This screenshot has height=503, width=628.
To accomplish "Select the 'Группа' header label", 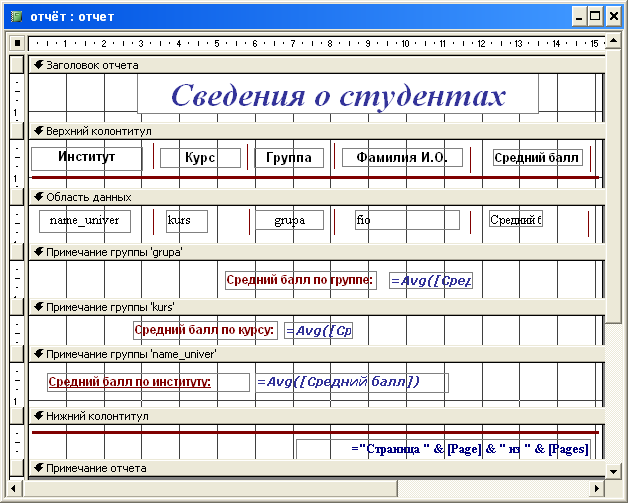I will pos(289,158).
